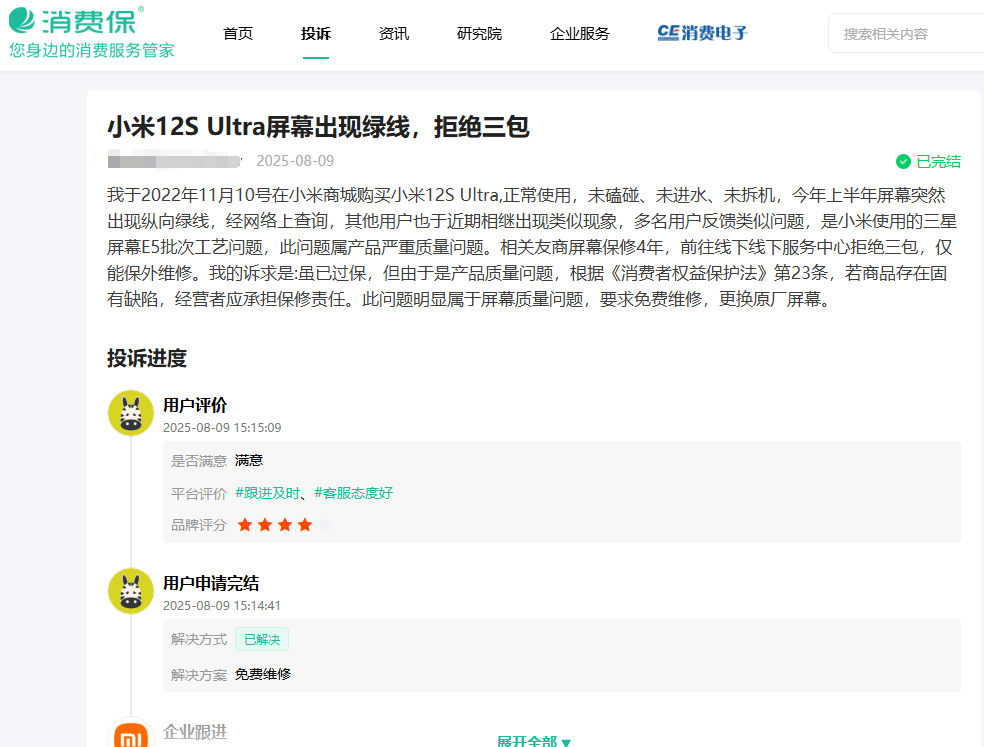This screenshot has height=747, width=984.
Task: Focus the 搜索相关内容 search field
Action: (906, 34)
